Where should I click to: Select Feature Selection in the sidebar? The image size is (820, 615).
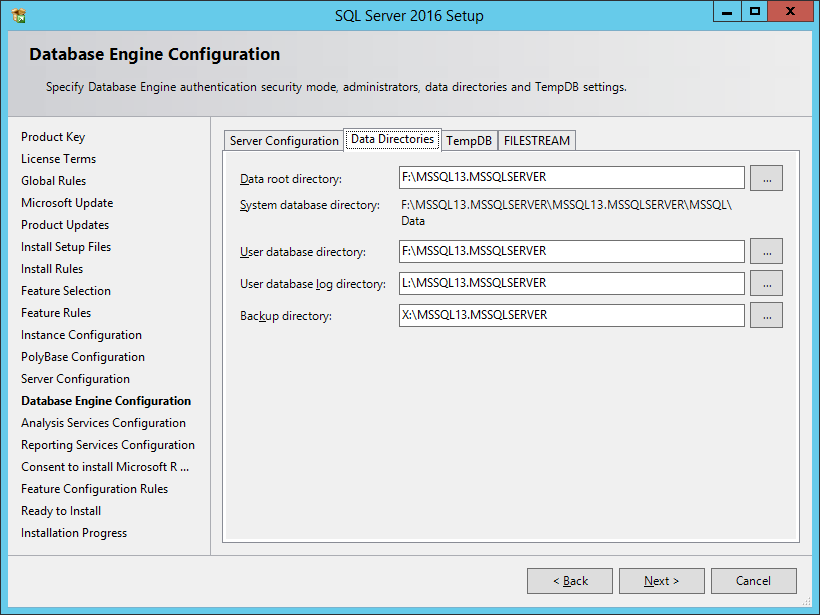tap(65, 290)
